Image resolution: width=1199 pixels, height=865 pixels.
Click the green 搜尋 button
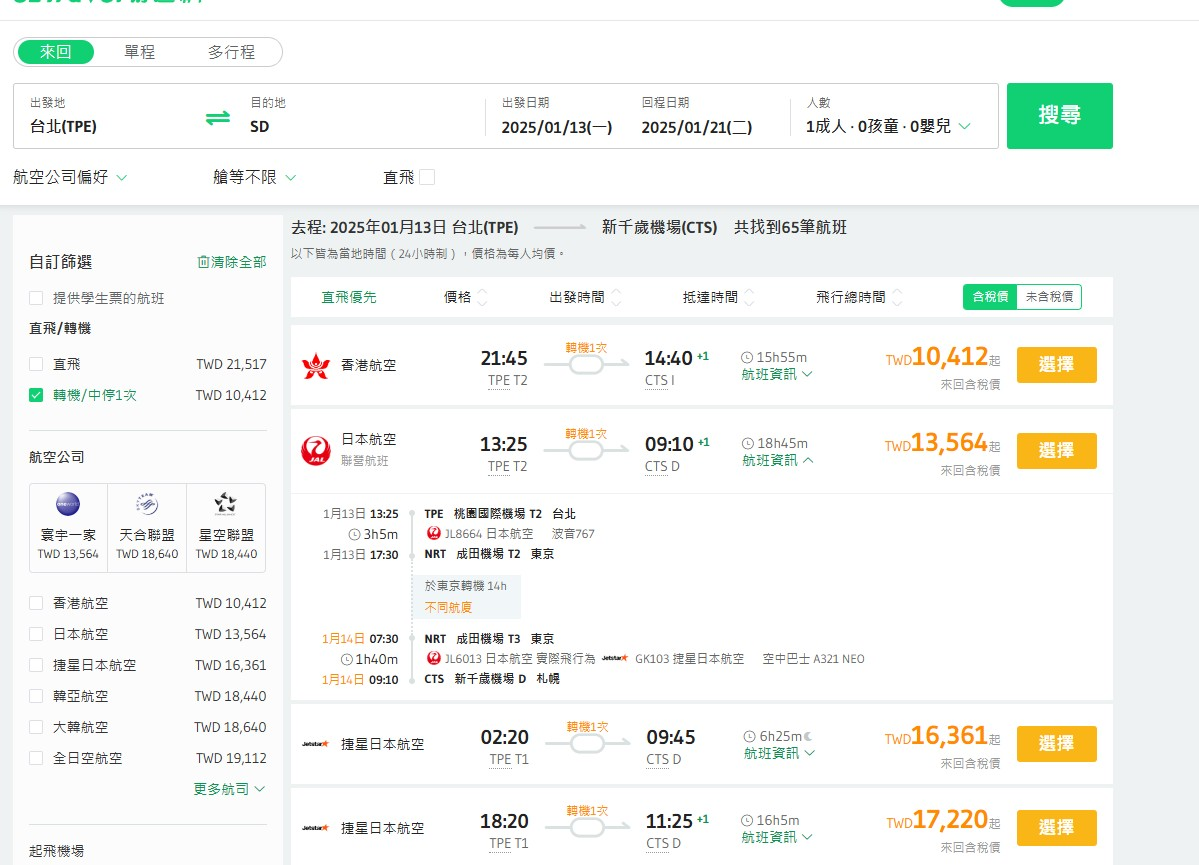[x=1059, y=115]
